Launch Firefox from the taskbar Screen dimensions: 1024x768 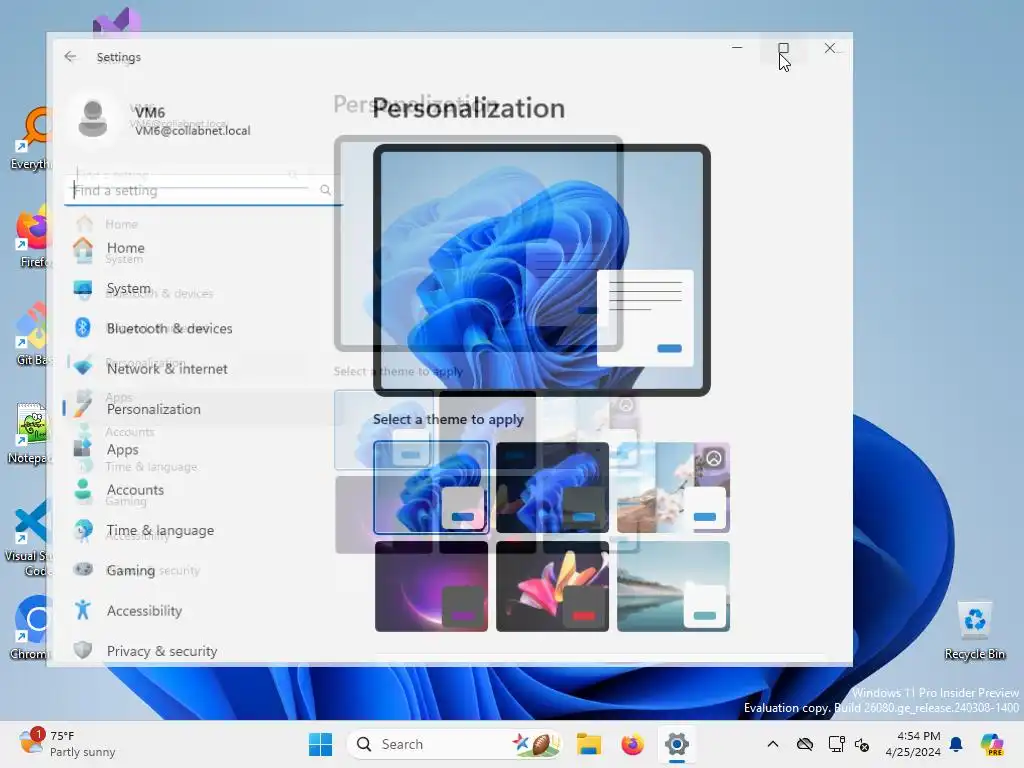[x=632, y=744]
